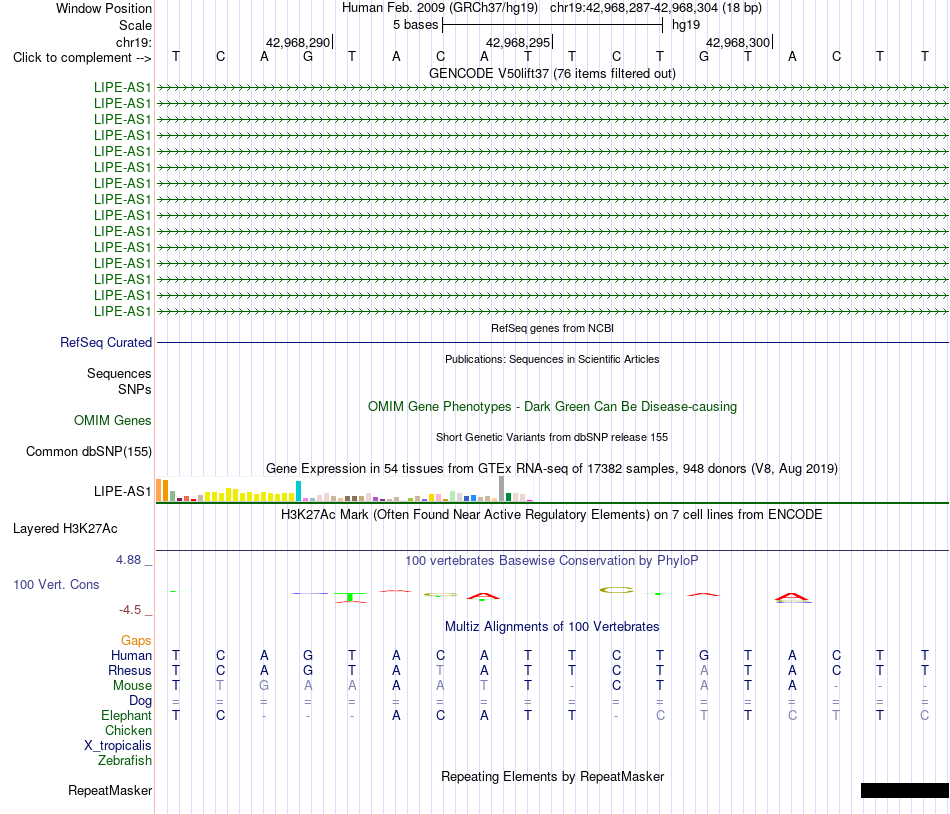The height and width of the screenshot is (814, 950).
Task: Click the '5 bases' scale bar label
Action: click(x=415, y=25)
